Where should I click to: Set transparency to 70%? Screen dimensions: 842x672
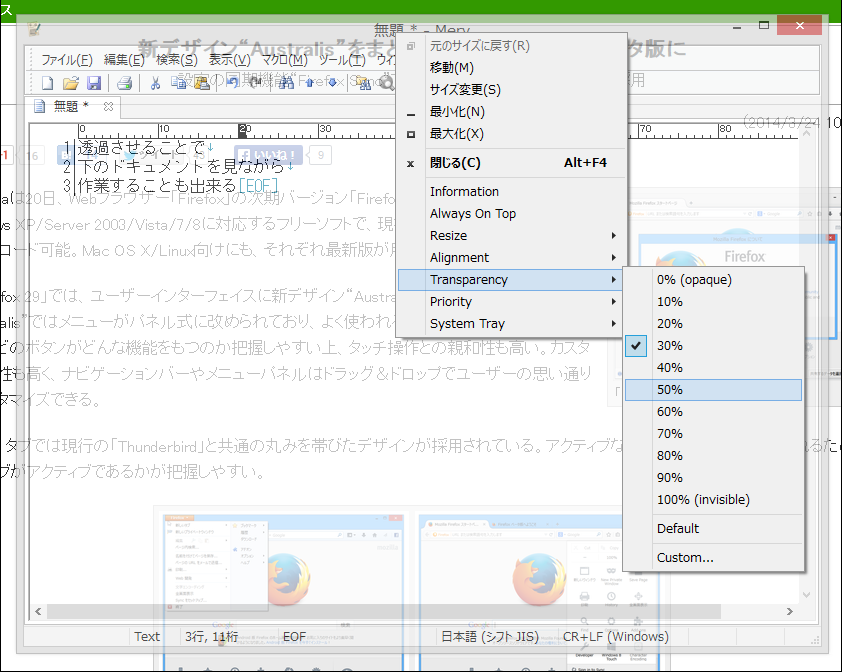[713, 434]
